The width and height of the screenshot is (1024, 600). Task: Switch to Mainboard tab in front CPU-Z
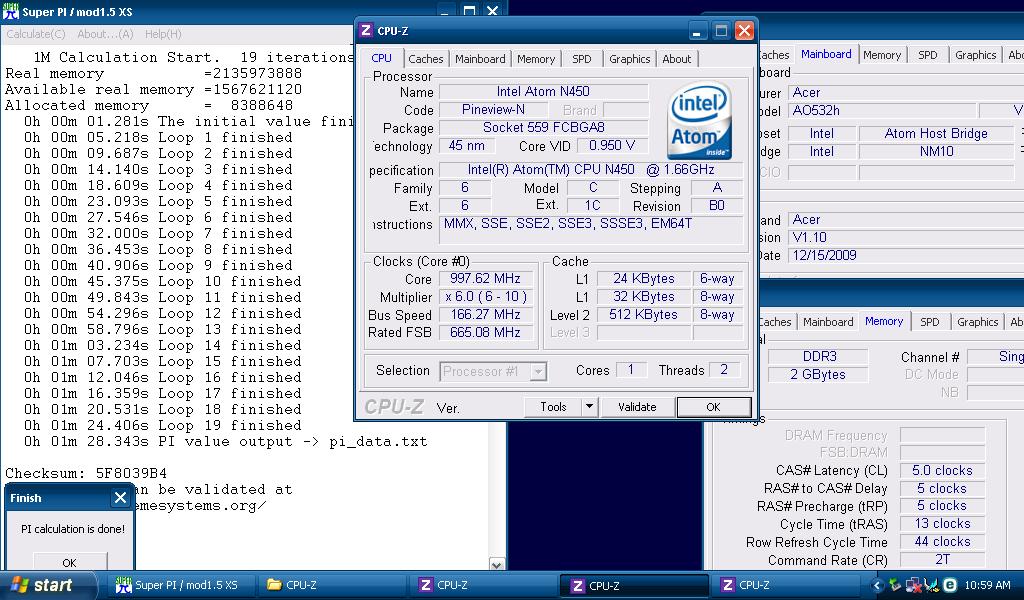click(x=480, y=59)
